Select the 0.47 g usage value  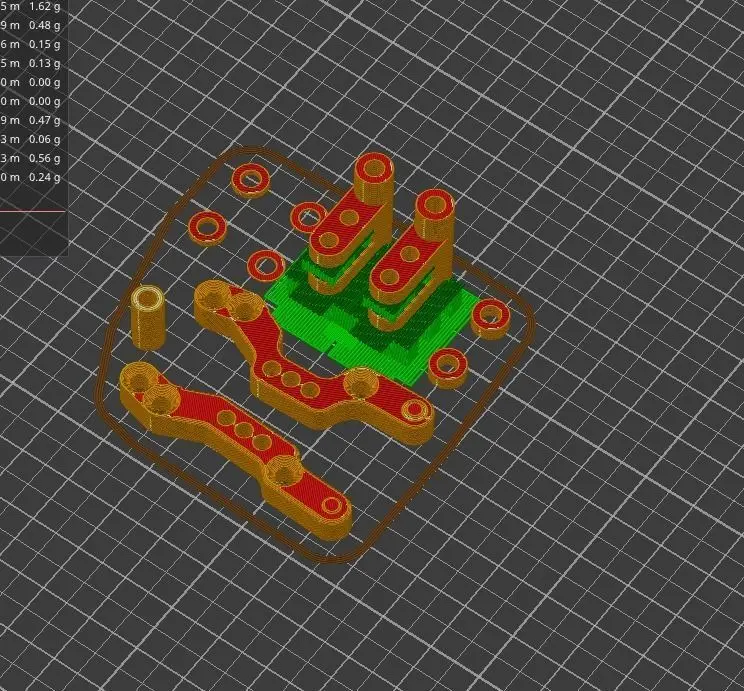pyautogui.click(x=45, y=120)
